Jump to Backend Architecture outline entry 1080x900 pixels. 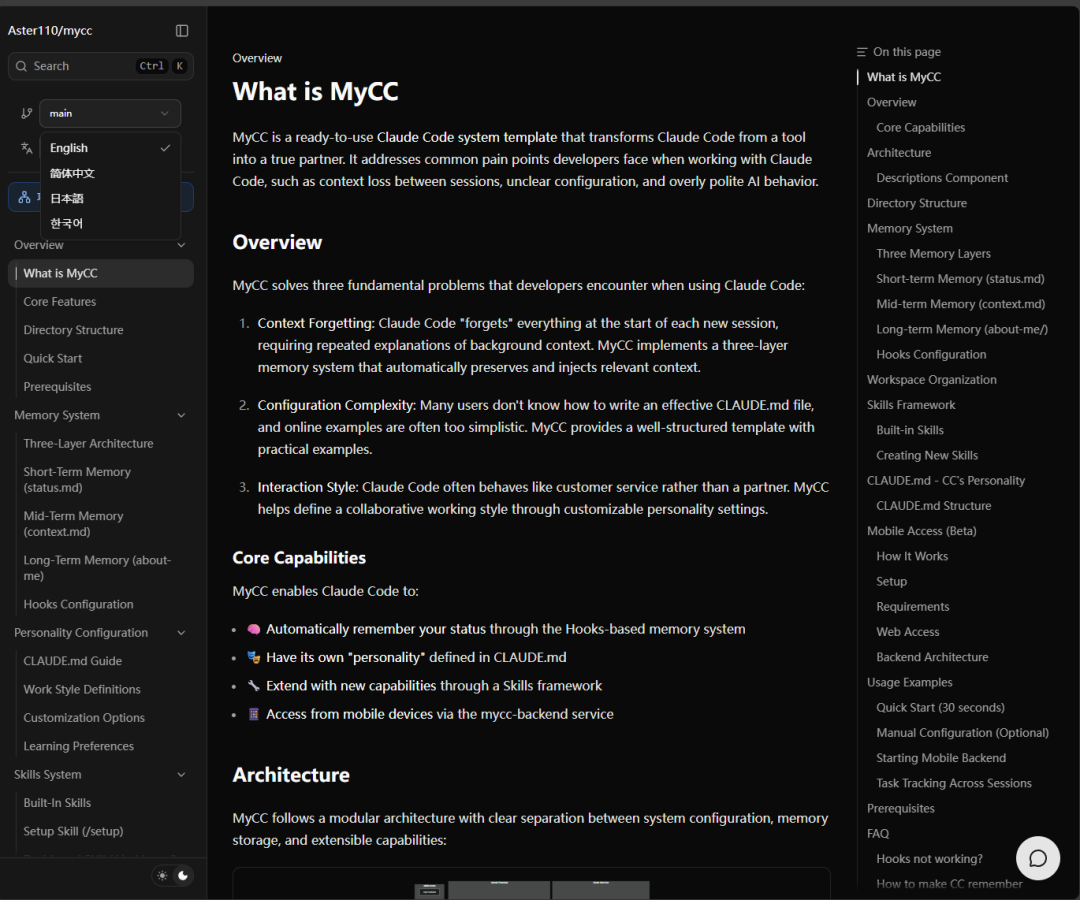tap(932, 657)
